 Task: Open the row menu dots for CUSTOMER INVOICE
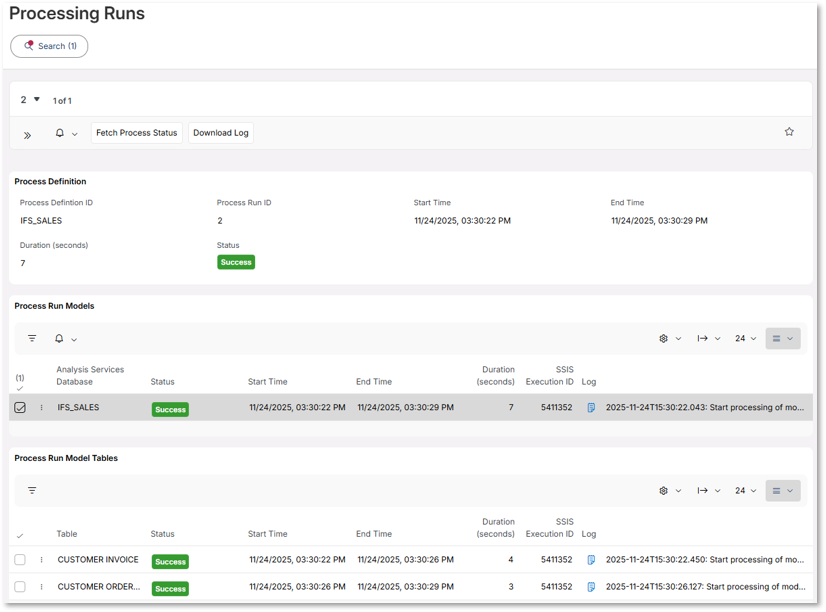(x=42, y=560)
